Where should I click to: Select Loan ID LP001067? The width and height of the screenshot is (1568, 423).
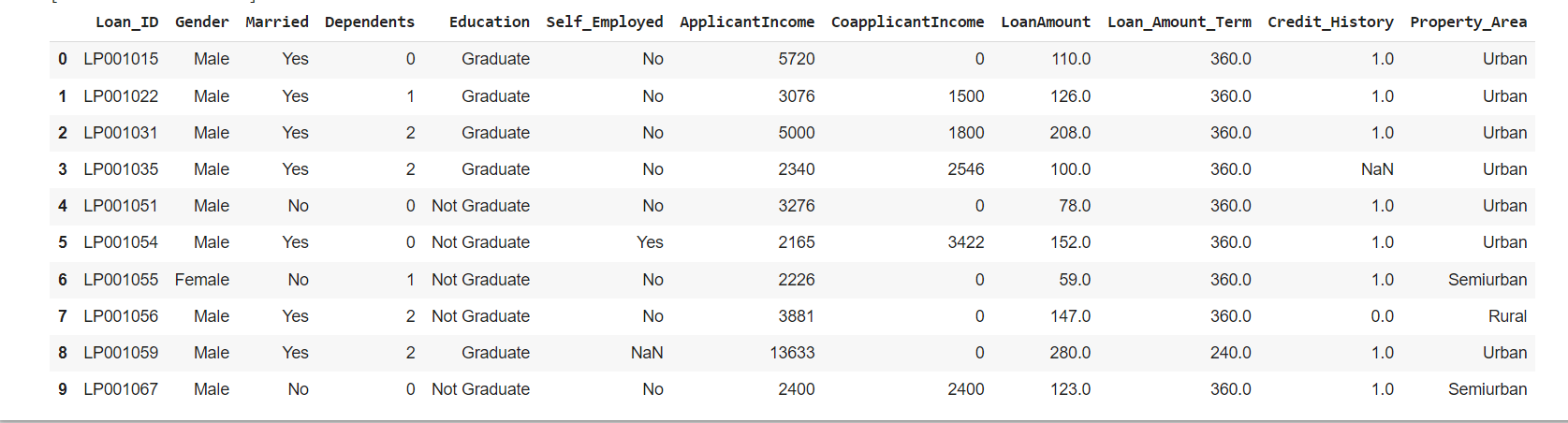pyautogui.click(x=121, y=389)
